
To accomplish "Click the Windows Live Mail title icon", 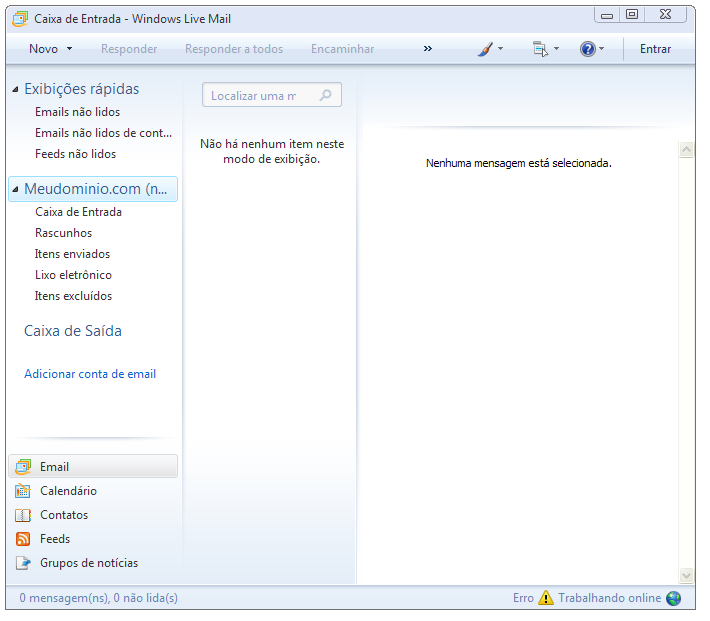I will point(20,19).
